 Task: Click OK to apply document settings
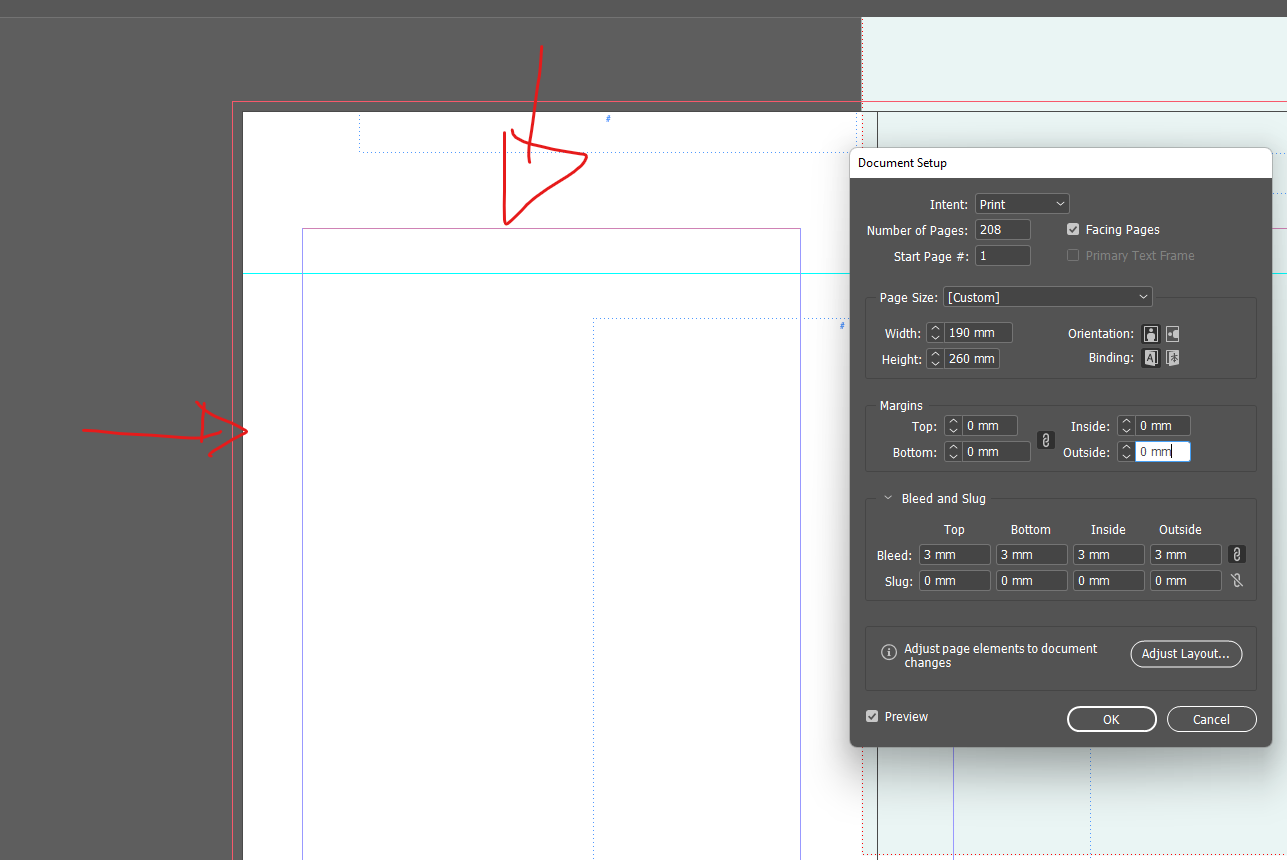point(1111,719)
